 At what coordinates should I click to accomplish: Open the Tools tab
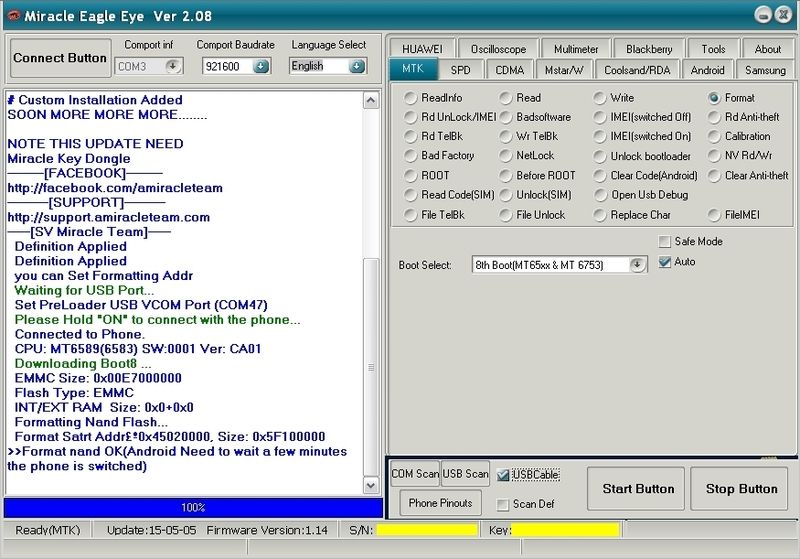tap(713, 49)
